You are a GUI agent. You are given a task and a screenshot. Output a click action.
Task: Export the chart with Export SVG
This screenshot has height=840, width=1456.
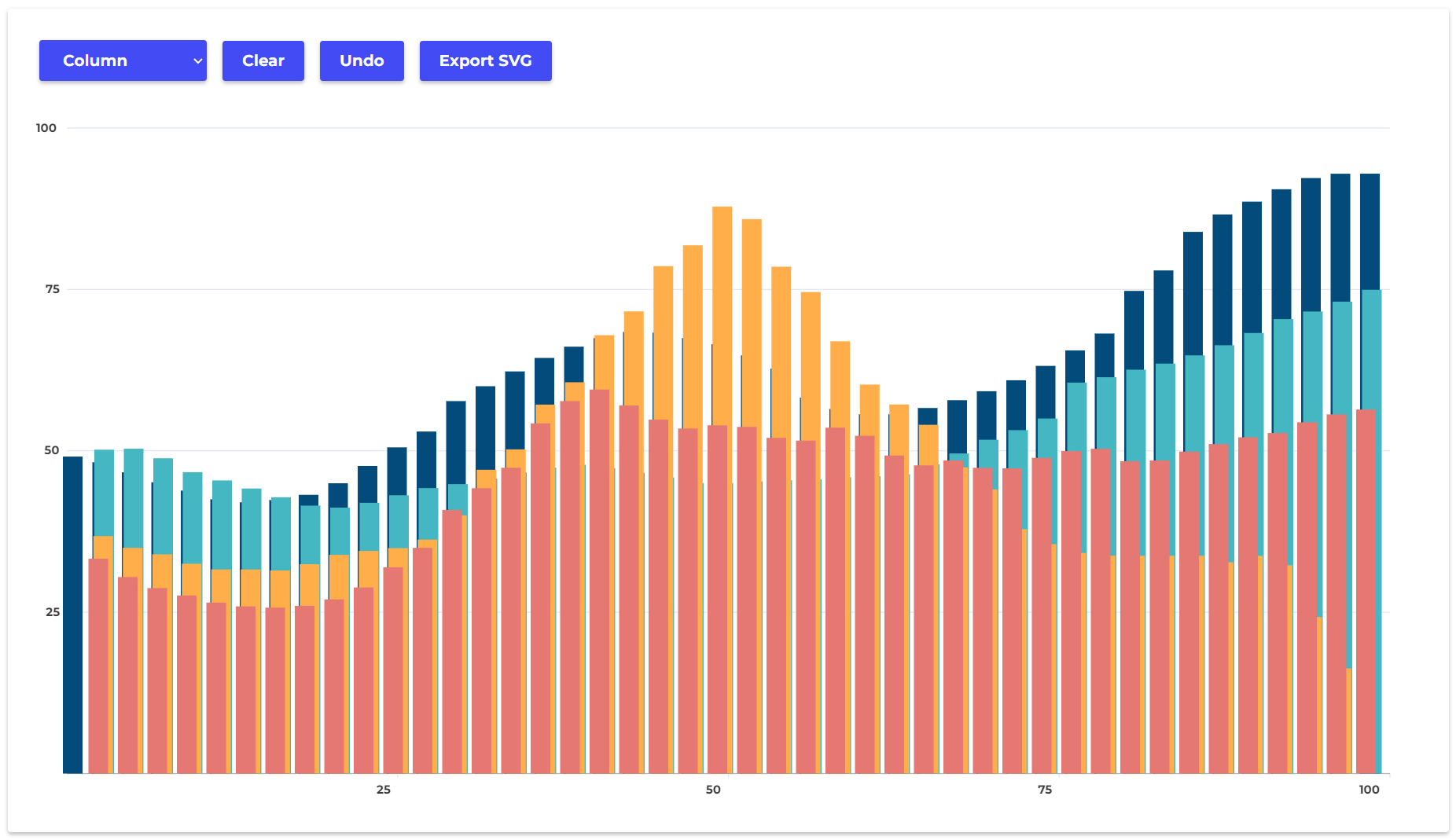click(485, 61)
